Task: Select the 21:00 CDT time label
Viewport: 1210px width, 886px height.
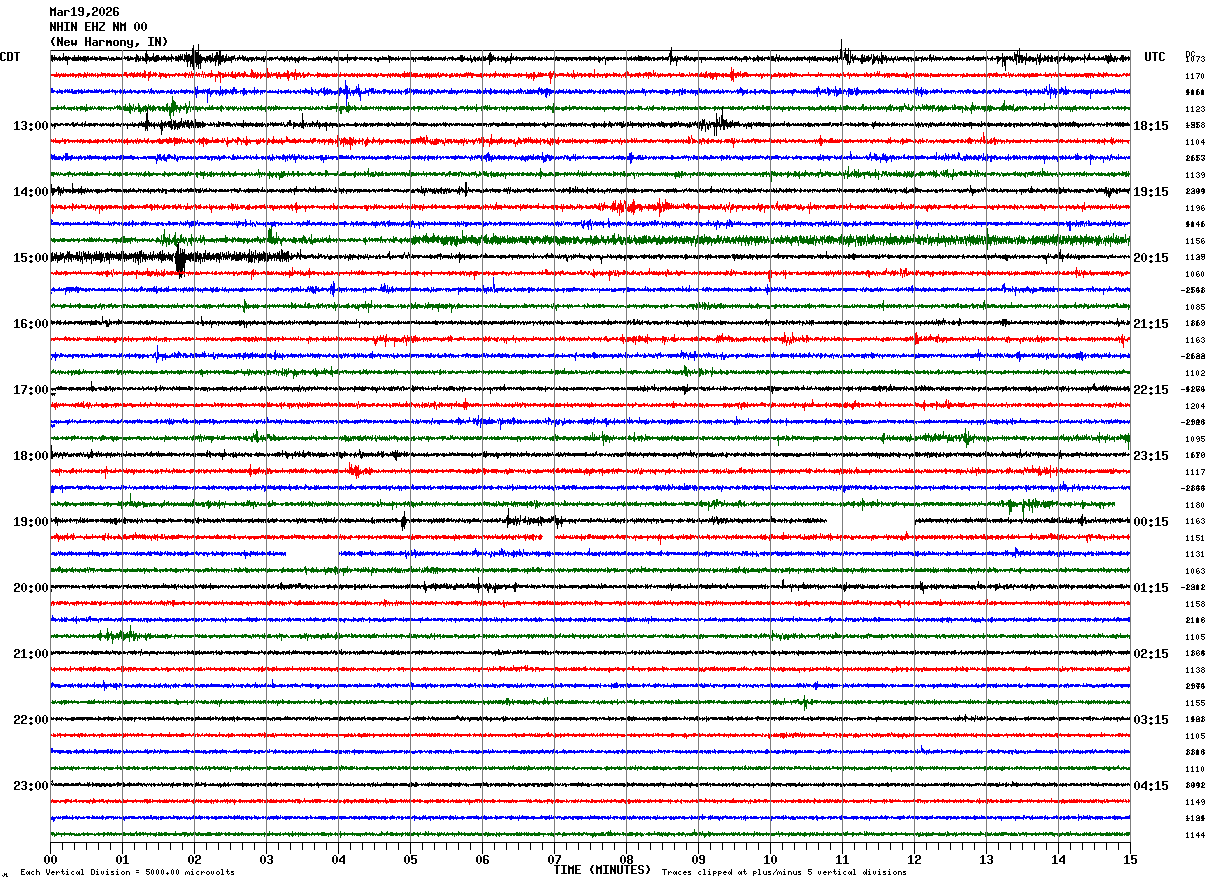Action: [x=31, y=654]
